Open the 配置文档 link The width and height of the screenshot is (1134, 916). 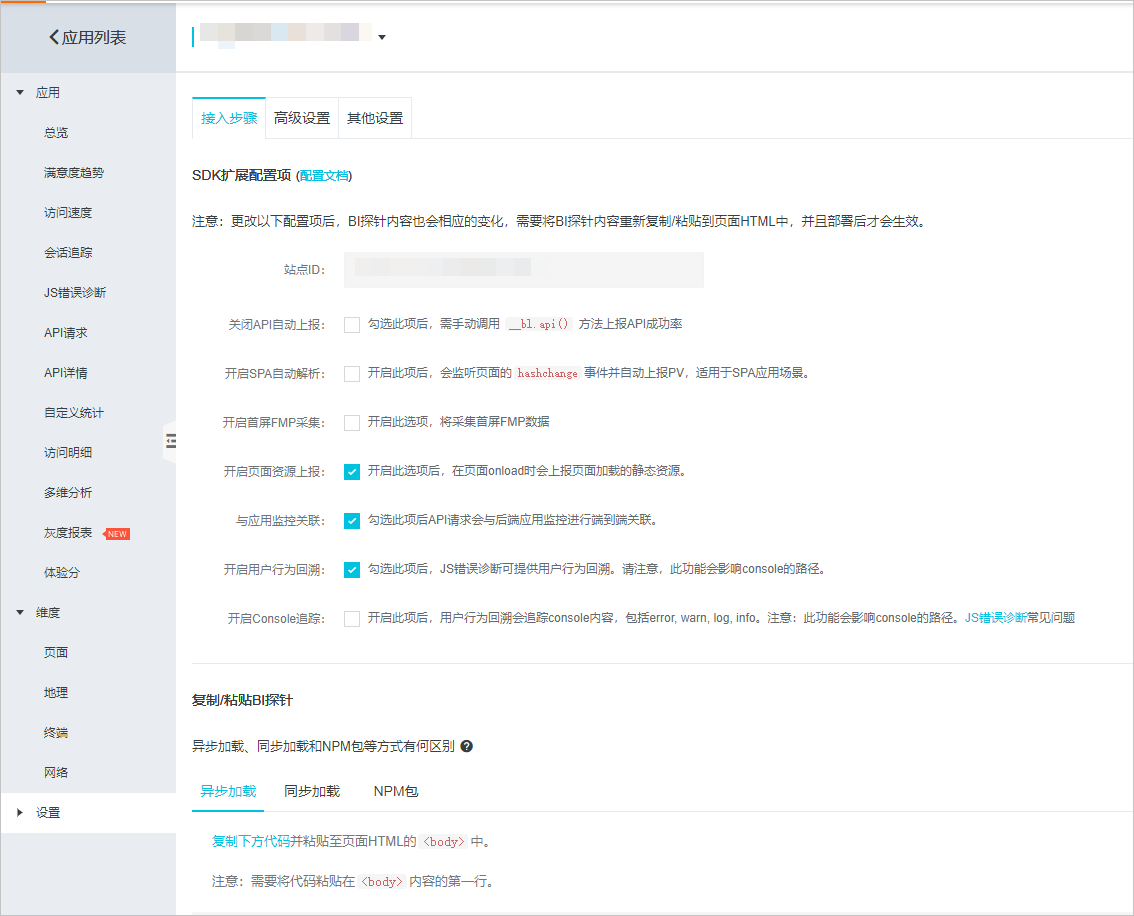click(x=323, y=176)
